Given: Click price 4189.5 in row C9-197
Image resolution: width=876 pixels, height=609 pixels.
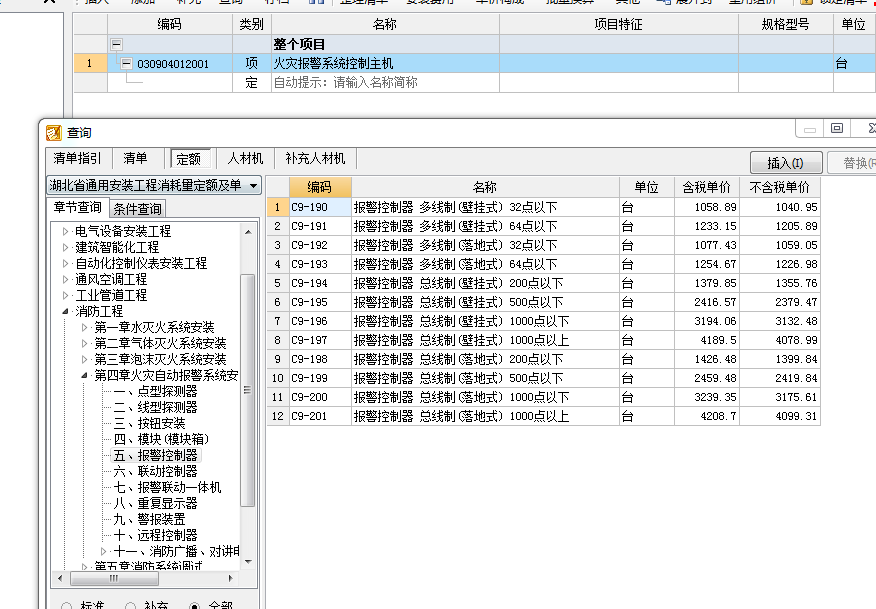Looking at the screenshot, I should click(707, 340).
